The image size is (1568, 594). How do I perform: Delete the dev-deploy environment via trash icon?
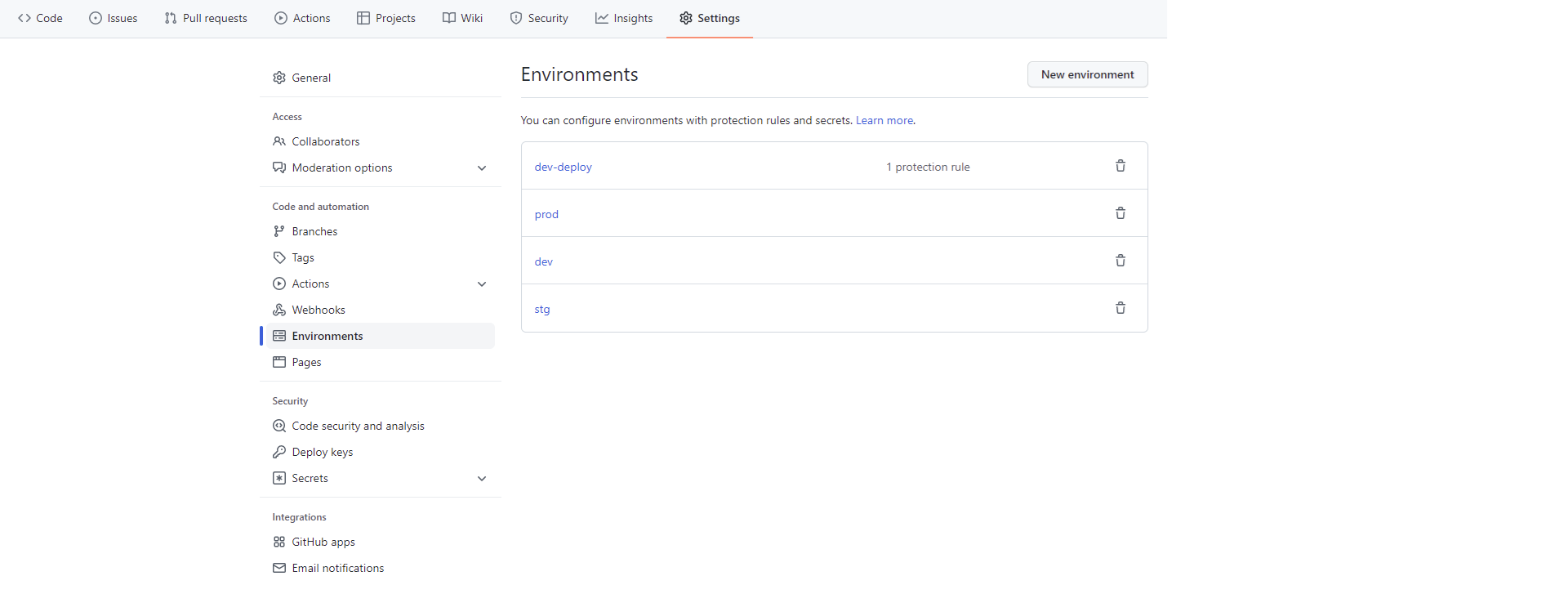point(1120,166)
